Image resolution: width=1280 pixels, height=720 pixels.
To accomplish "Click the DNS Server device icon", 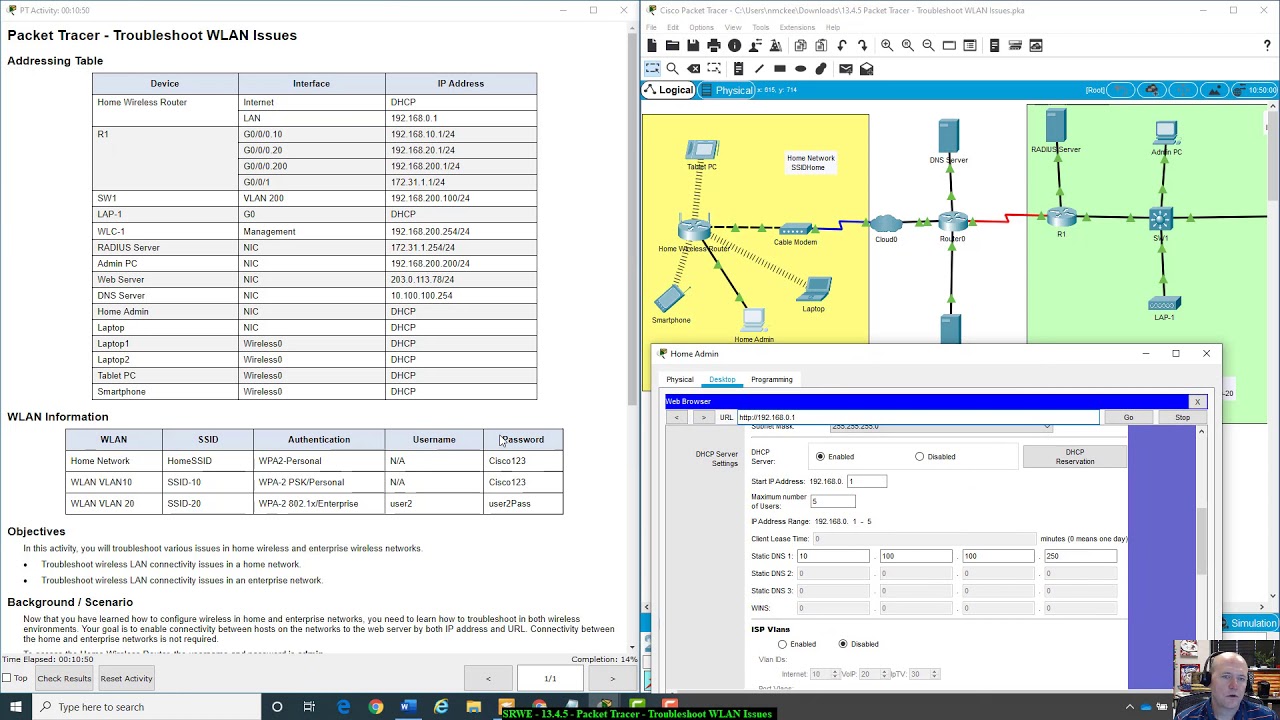I will click(x=949, y=136).
